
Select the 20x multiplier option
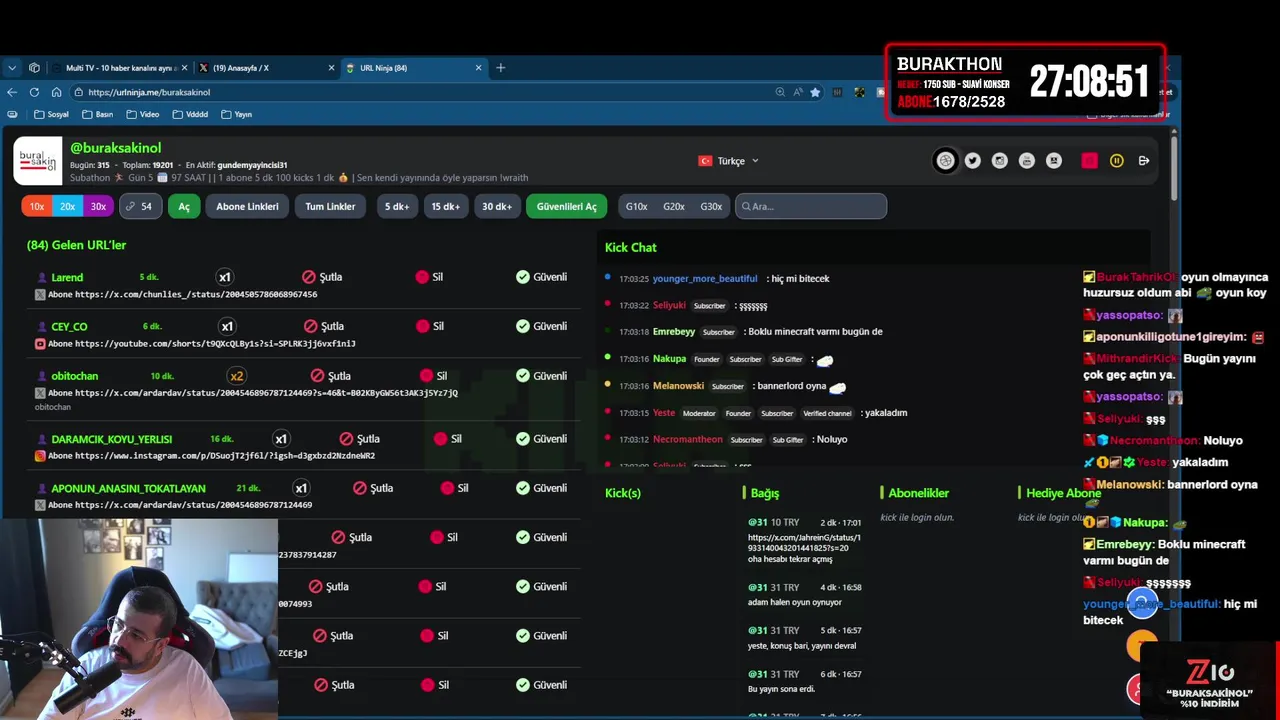67,206
